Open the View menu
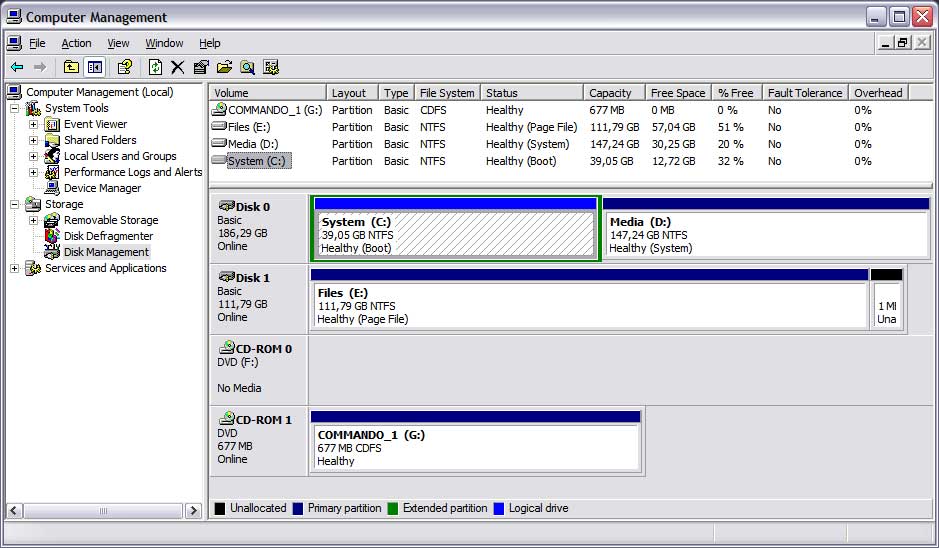The height and width of the screenshot is (548, 939). click(118, 43)
